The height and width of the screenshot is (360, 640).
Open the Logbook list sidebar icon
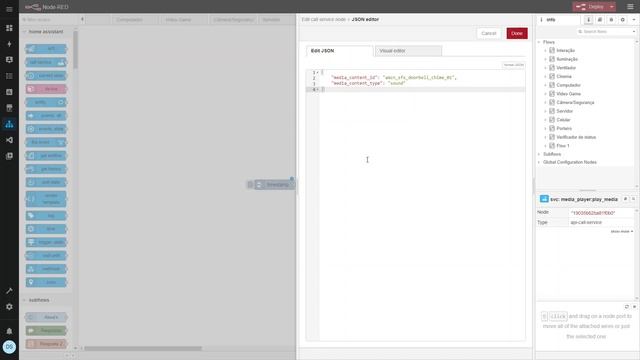pyautogui.click(x=9, y=76)
